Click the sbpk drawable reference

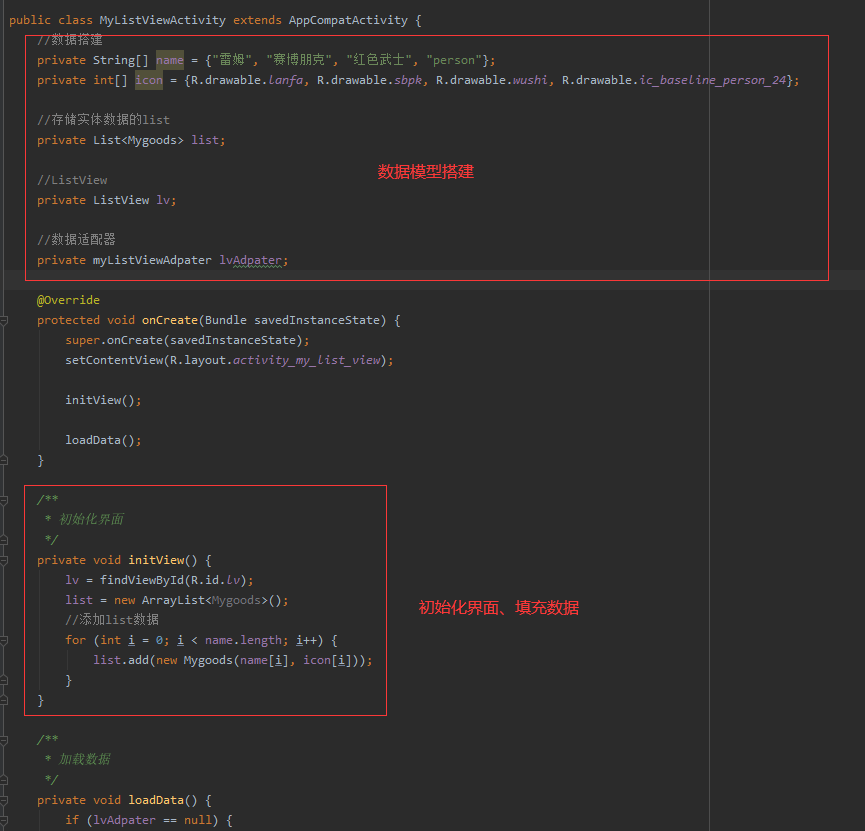coord(408,81)
